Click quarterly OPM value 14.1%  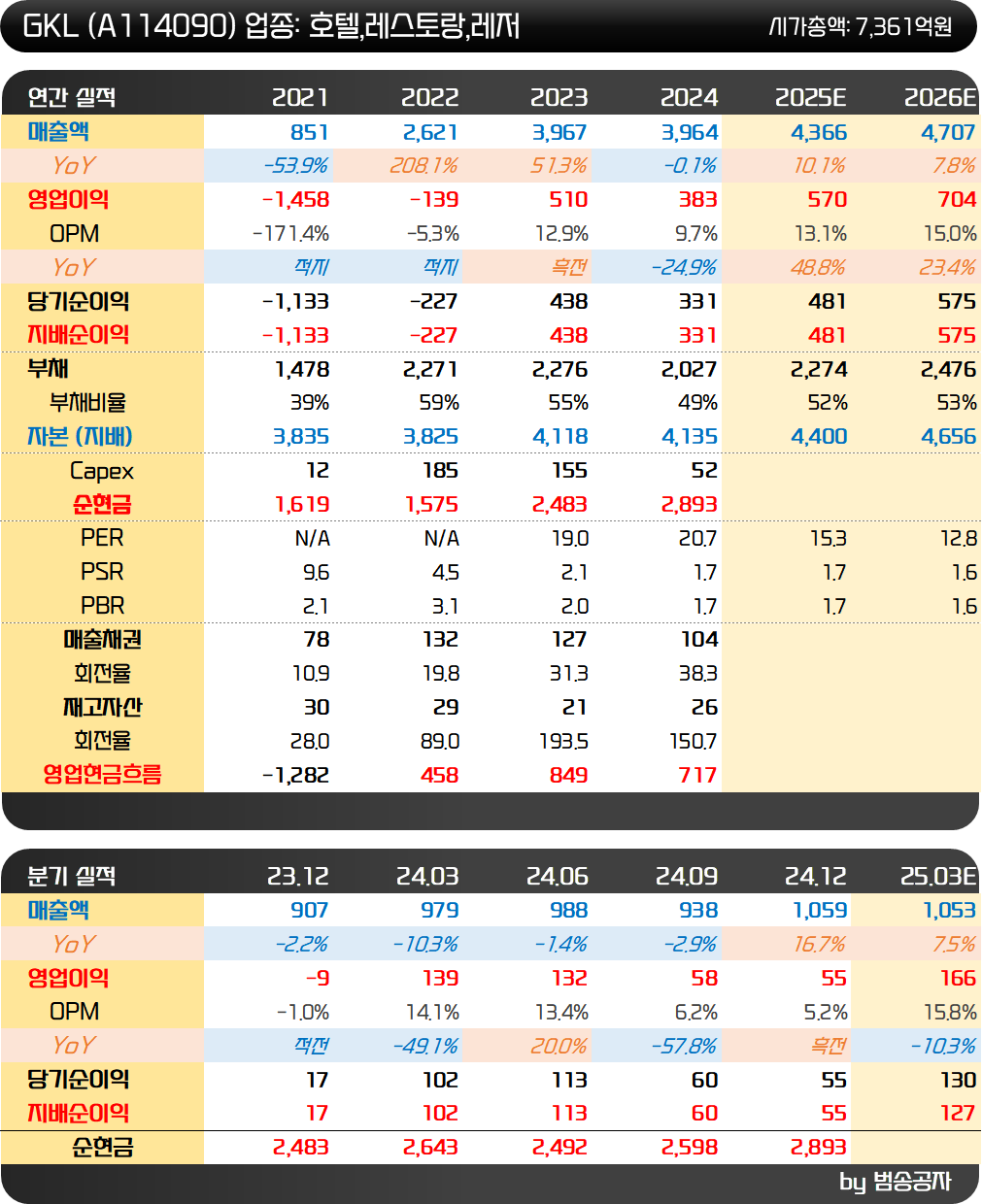tap(432, 1013)
